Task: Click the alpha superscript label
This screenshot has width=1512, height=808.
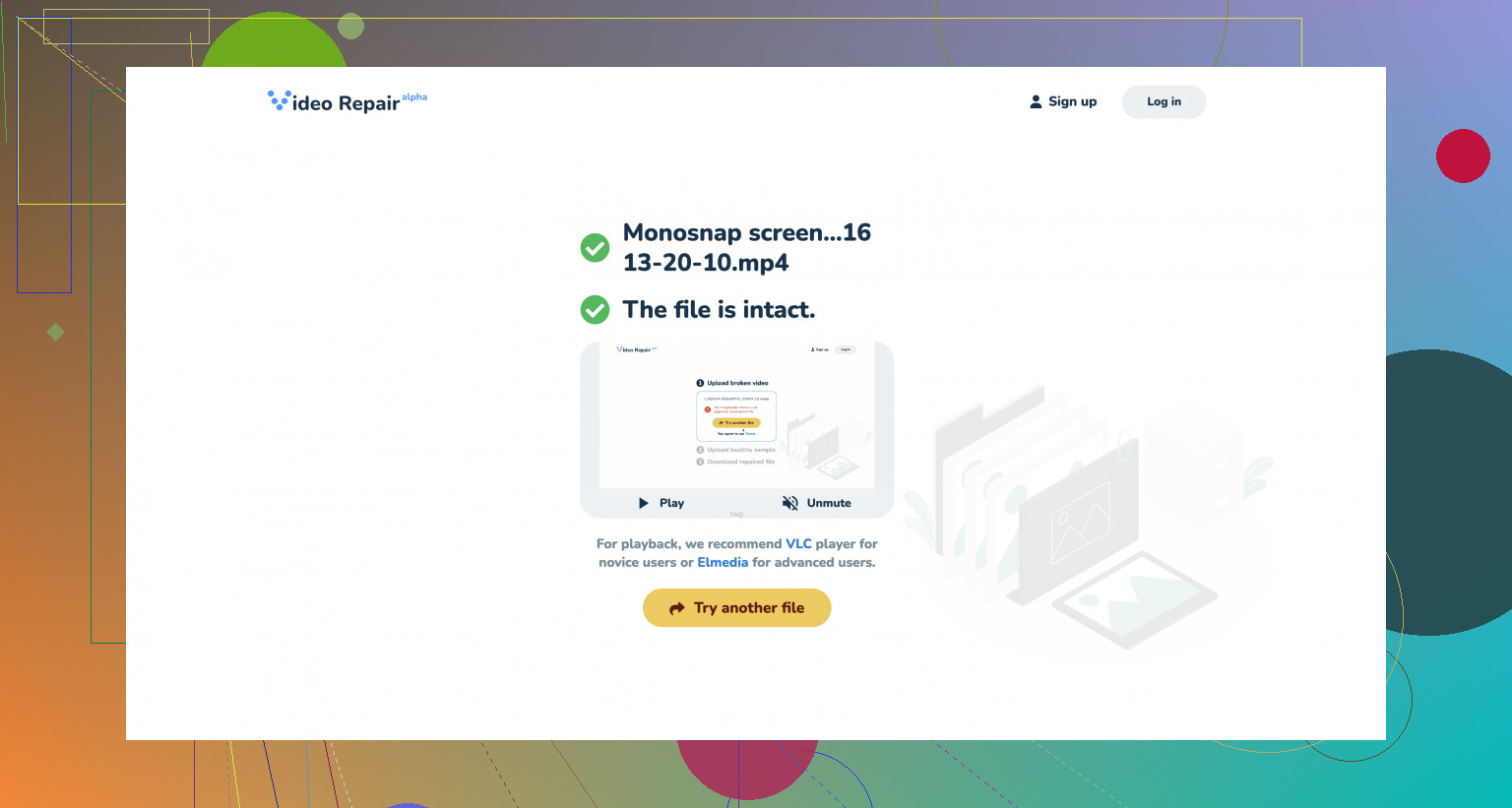Action: coord(414,96)
